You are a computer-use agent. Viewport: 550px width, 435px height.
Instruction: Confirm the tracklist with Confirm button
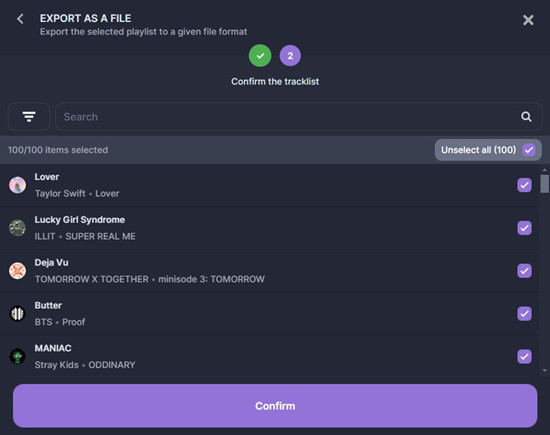(x=275, y=406)
